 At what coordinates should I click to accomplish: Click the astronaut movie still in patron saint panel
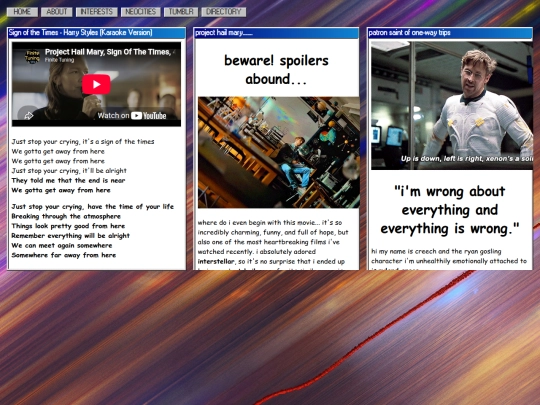point(451,106)
